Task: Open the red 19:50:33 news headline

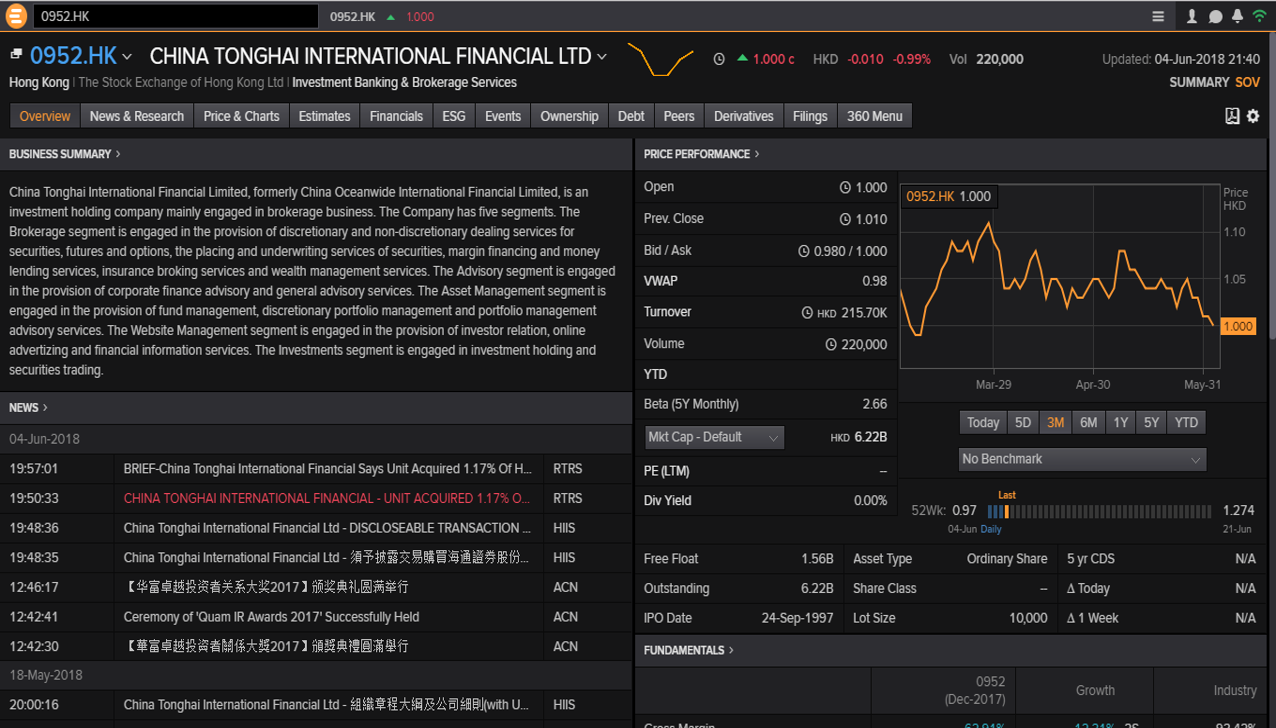Action: (x=328, y=498)
